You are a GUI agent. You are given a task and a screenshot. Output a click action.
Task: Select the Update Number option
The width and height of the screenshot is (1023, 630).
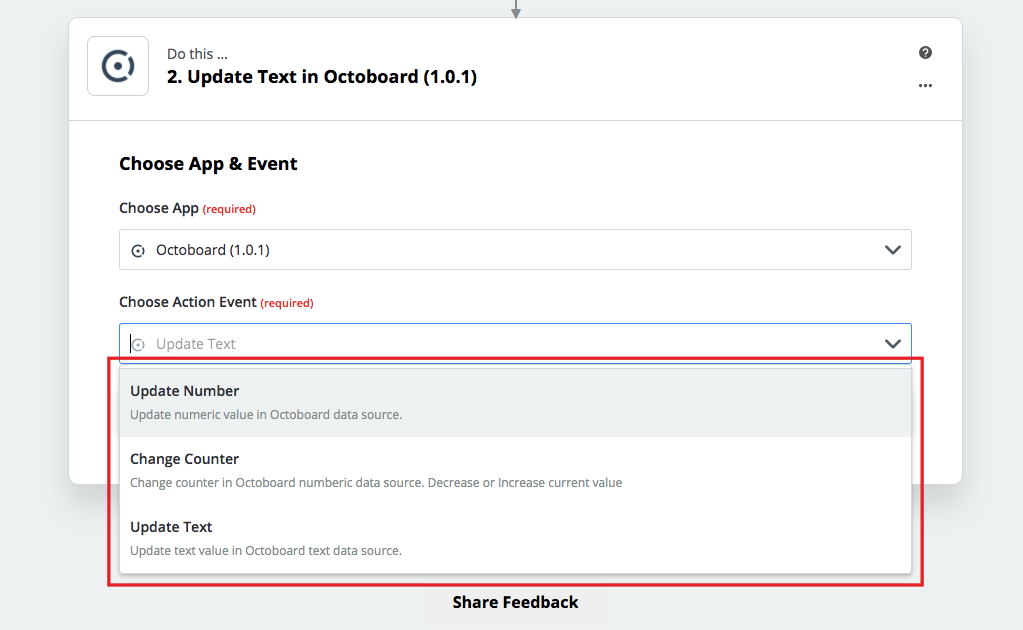(515, 402)
